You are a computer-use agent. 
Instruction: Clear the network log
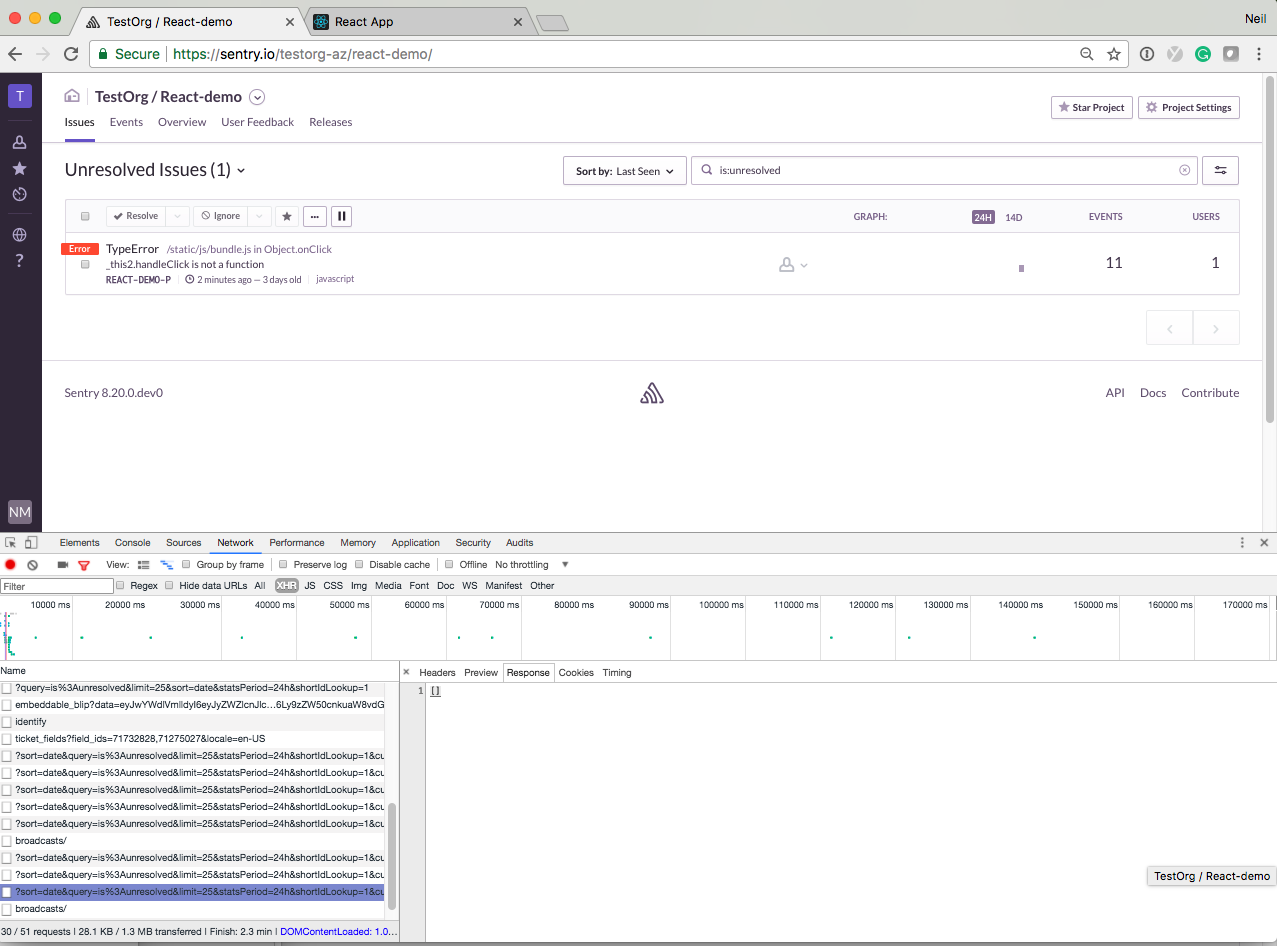32,565
